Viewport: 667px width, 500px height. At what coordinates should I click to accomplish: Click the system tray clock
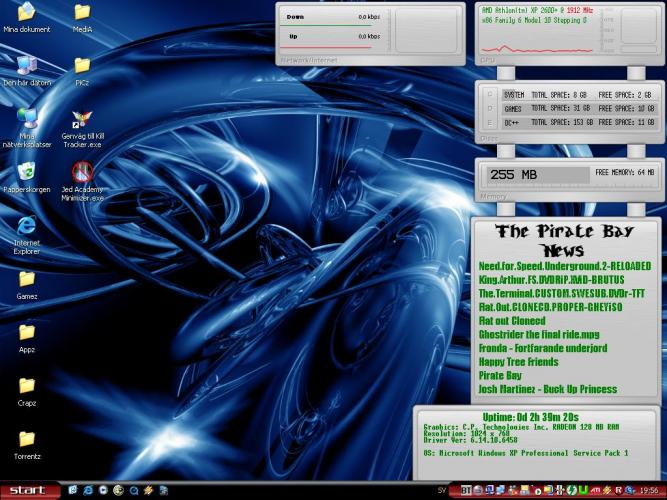tap(648, 491)
